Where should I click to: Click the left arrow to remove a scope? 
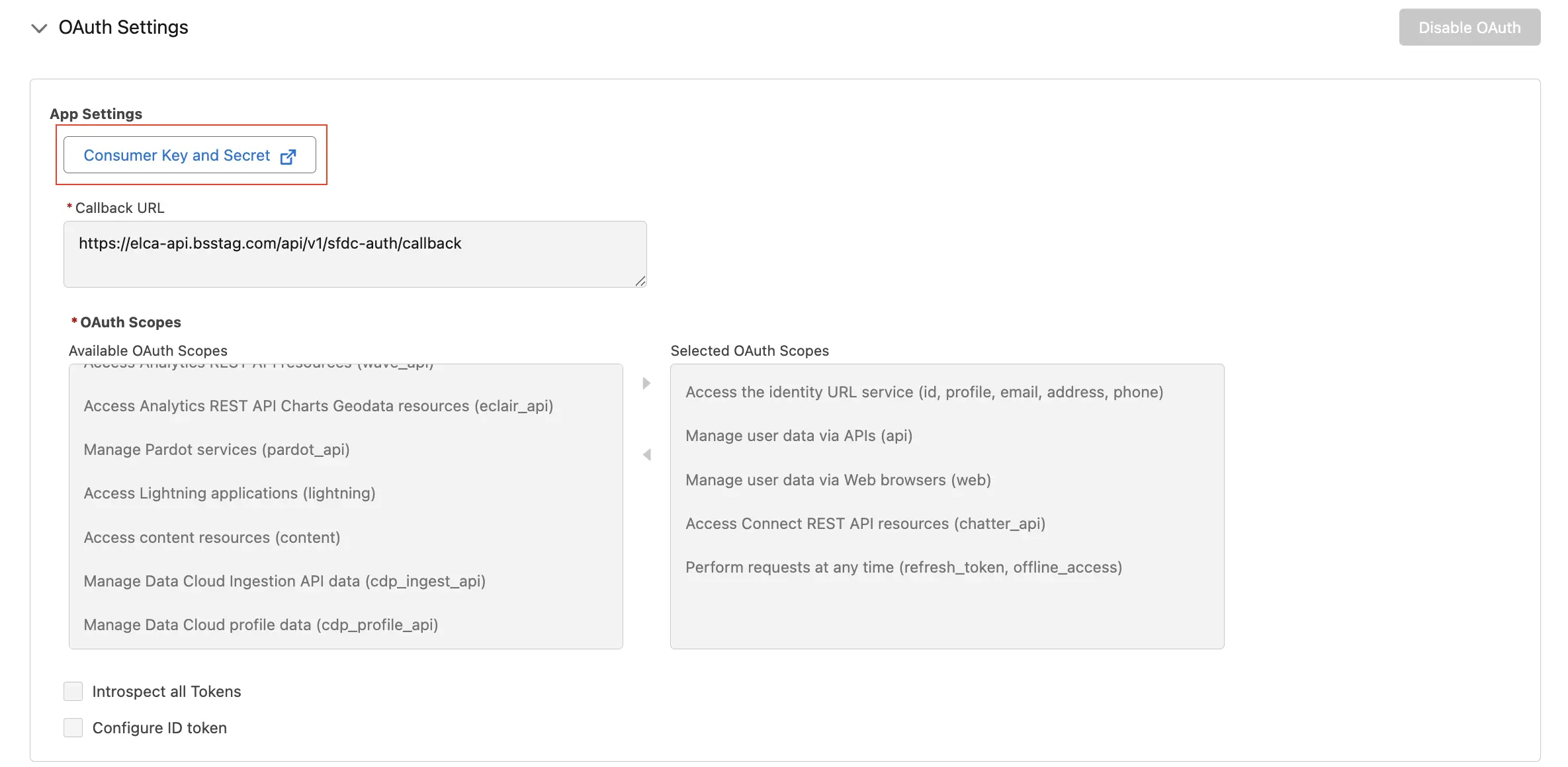pos(646,454)
